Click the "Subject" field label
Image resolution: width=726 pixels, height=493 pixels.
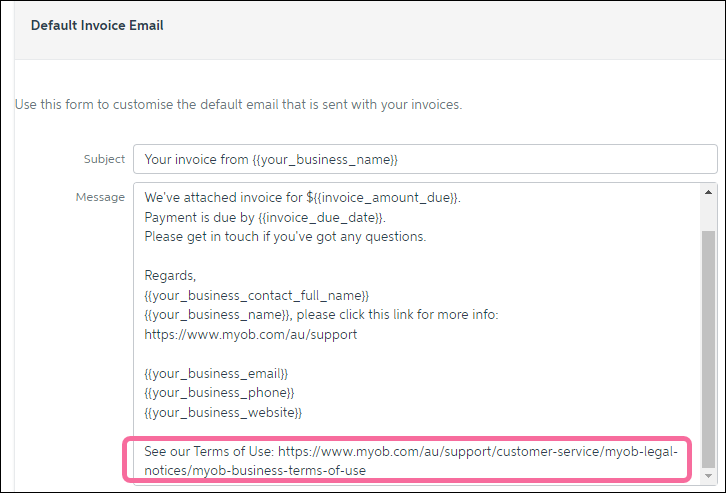point(104,159)
